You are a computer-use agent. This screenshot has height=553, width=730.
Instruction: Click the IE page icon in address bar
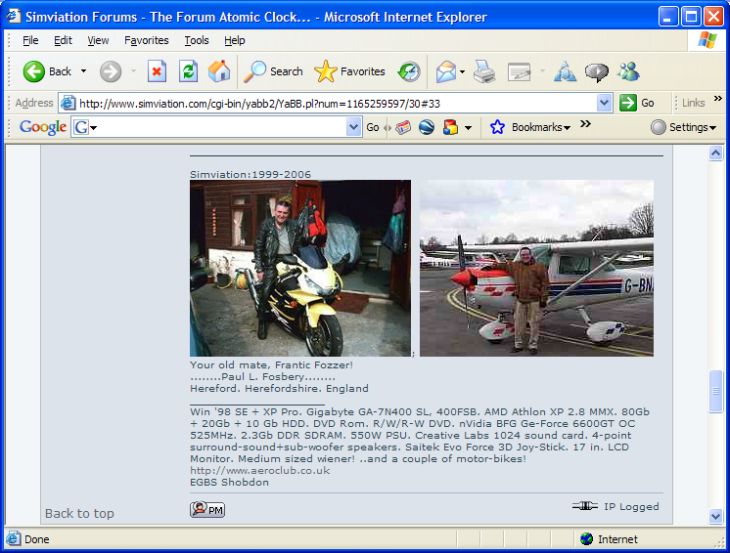(68, 103)
